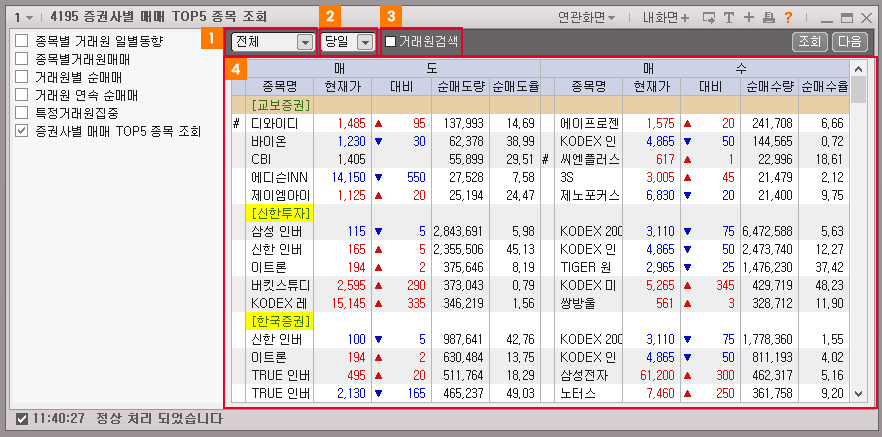Click the 정상 처리 되었습니다 status message

tap(159, 419)
